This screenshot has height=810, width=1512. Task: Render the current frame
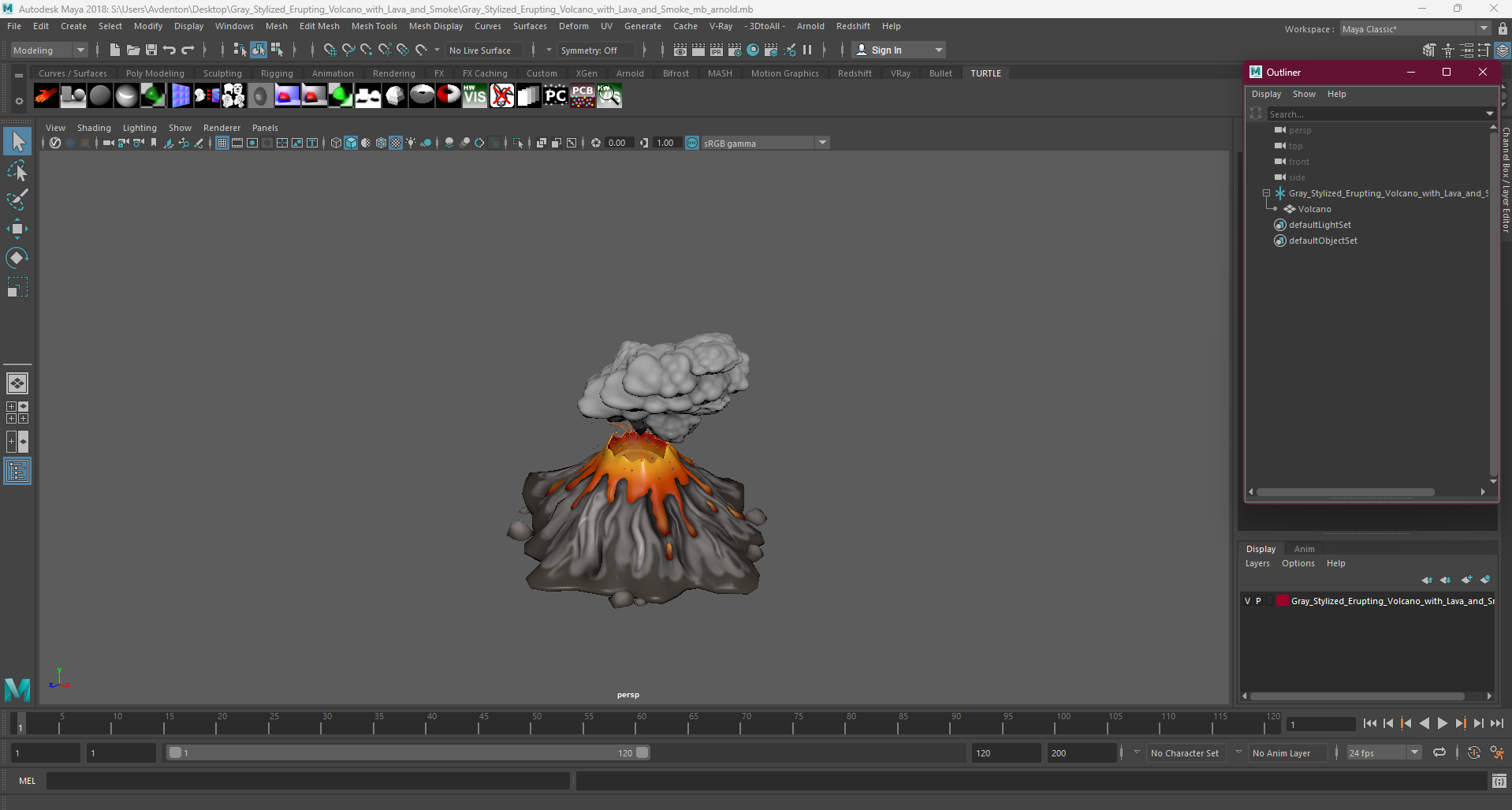coord(698,50)
